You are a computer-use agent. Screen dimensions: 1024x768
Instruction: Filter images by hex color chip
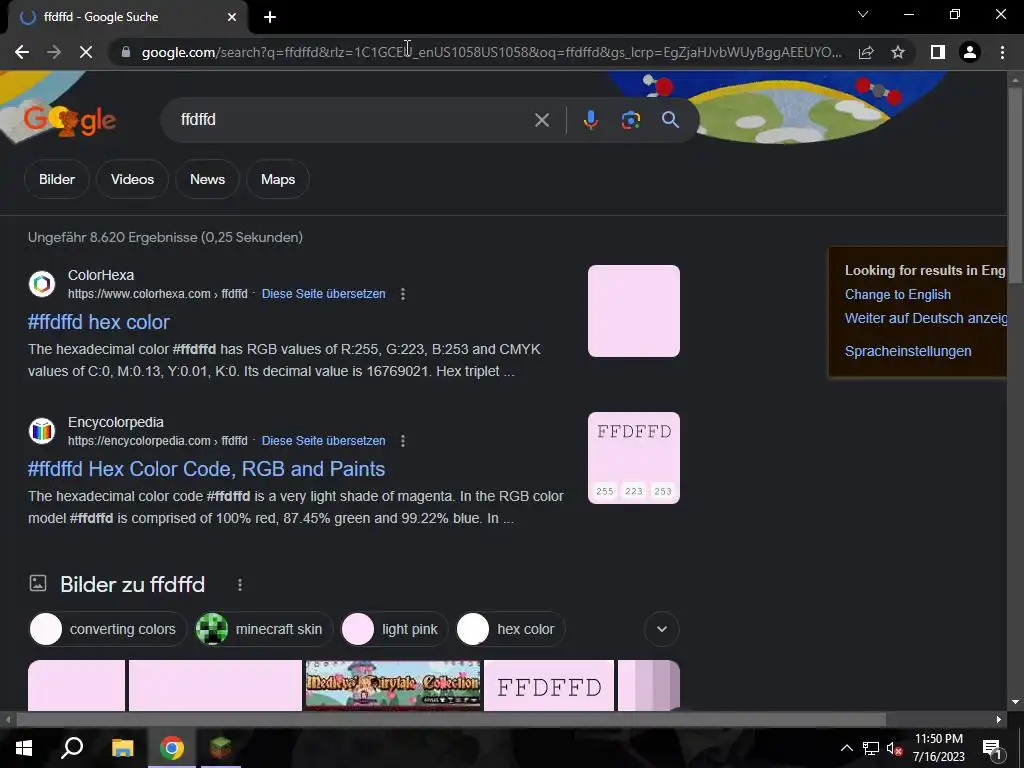[x=510, y=629]
